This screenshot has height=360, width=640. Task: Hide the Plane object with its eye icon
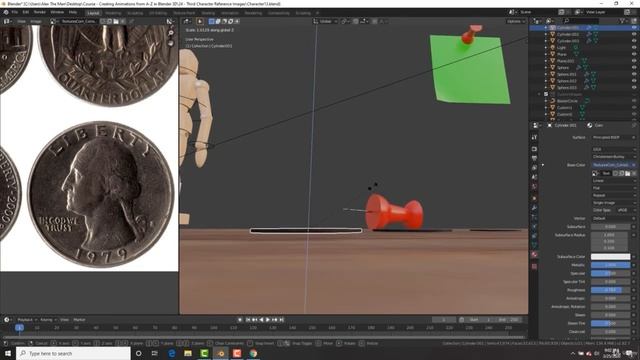[634, 54]
